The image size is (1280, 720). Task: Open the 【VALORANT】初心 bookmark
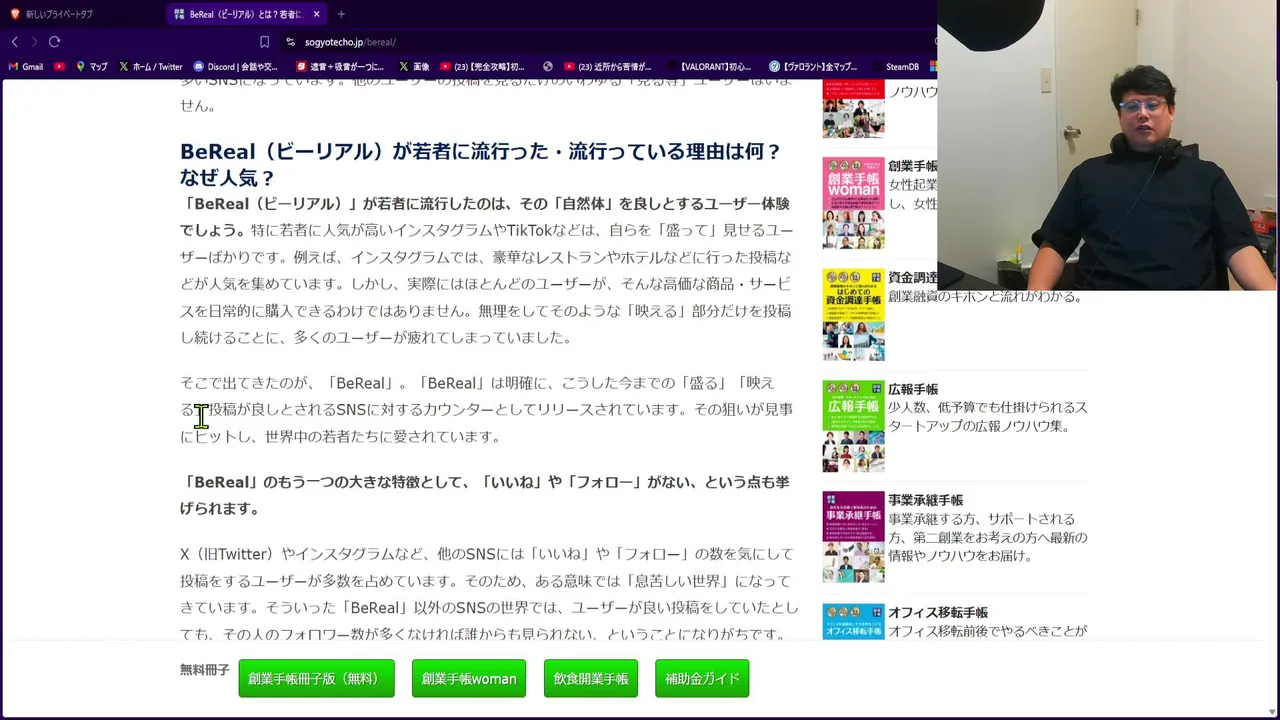[708, 67]
